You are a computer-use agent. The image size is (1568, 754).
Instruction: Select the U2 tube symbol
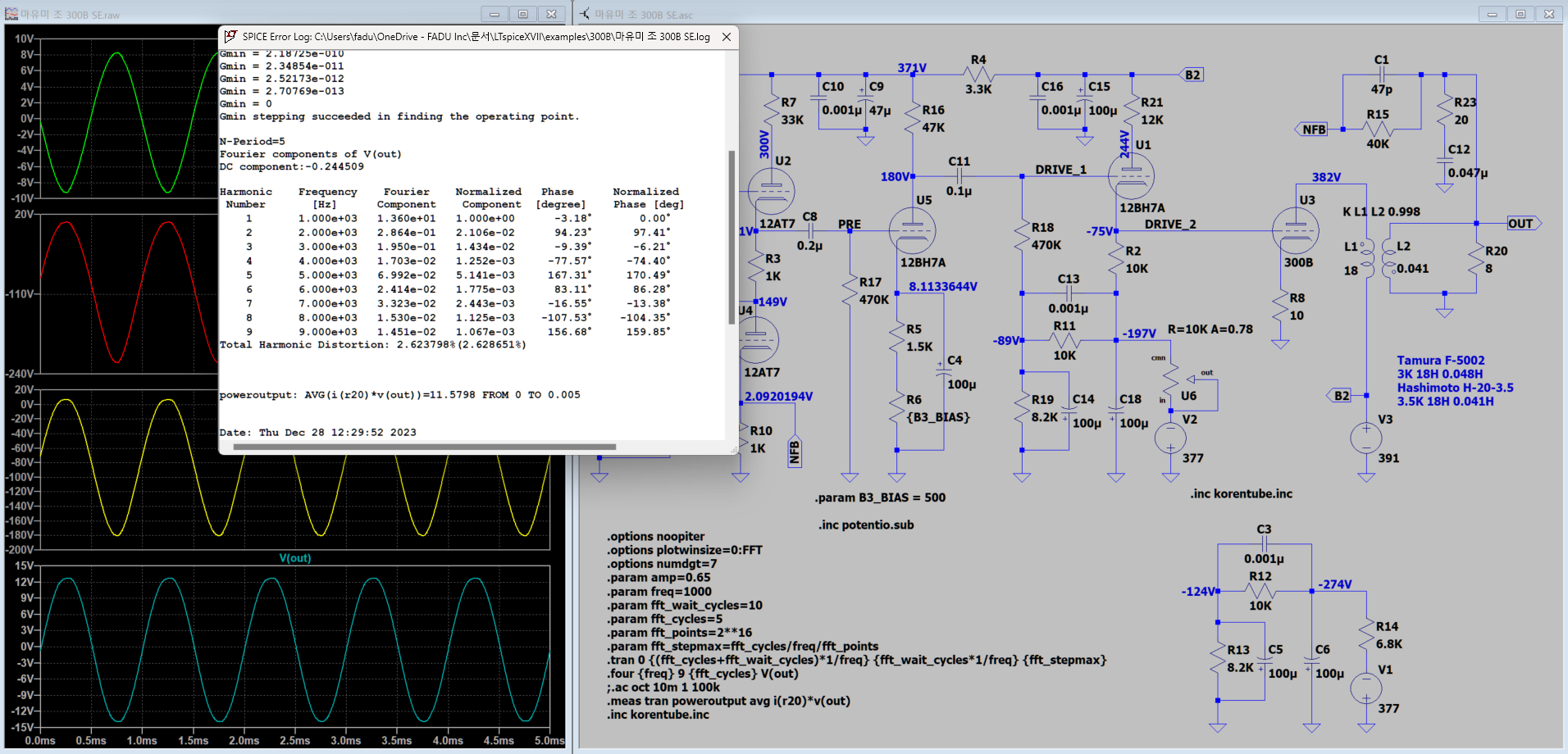tap(772, 192)
